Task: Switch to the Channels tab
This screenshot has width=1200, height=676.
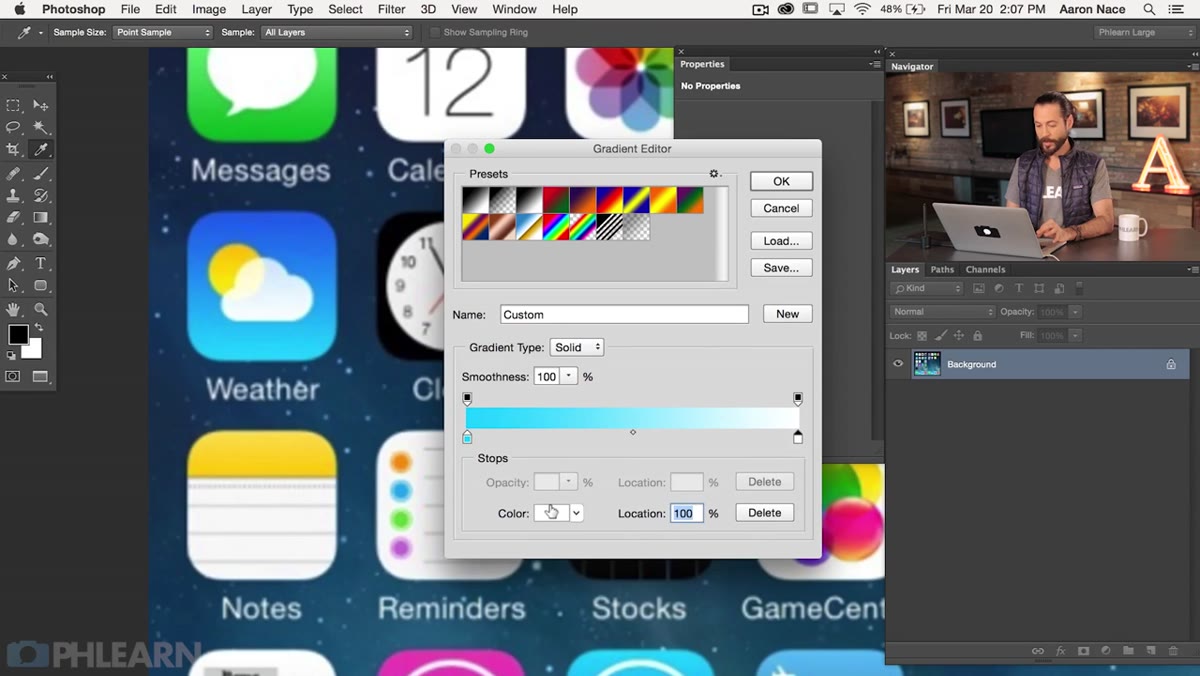Action: tap(985, 269)
